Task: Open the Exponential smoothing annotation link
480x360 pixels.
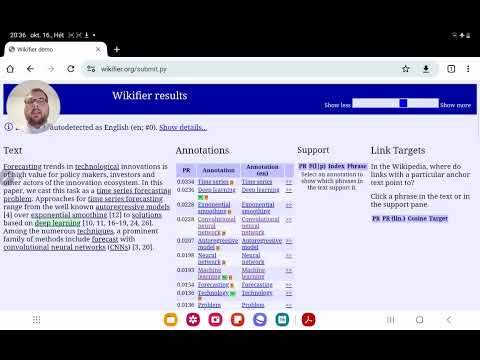Action: [214, 208]
